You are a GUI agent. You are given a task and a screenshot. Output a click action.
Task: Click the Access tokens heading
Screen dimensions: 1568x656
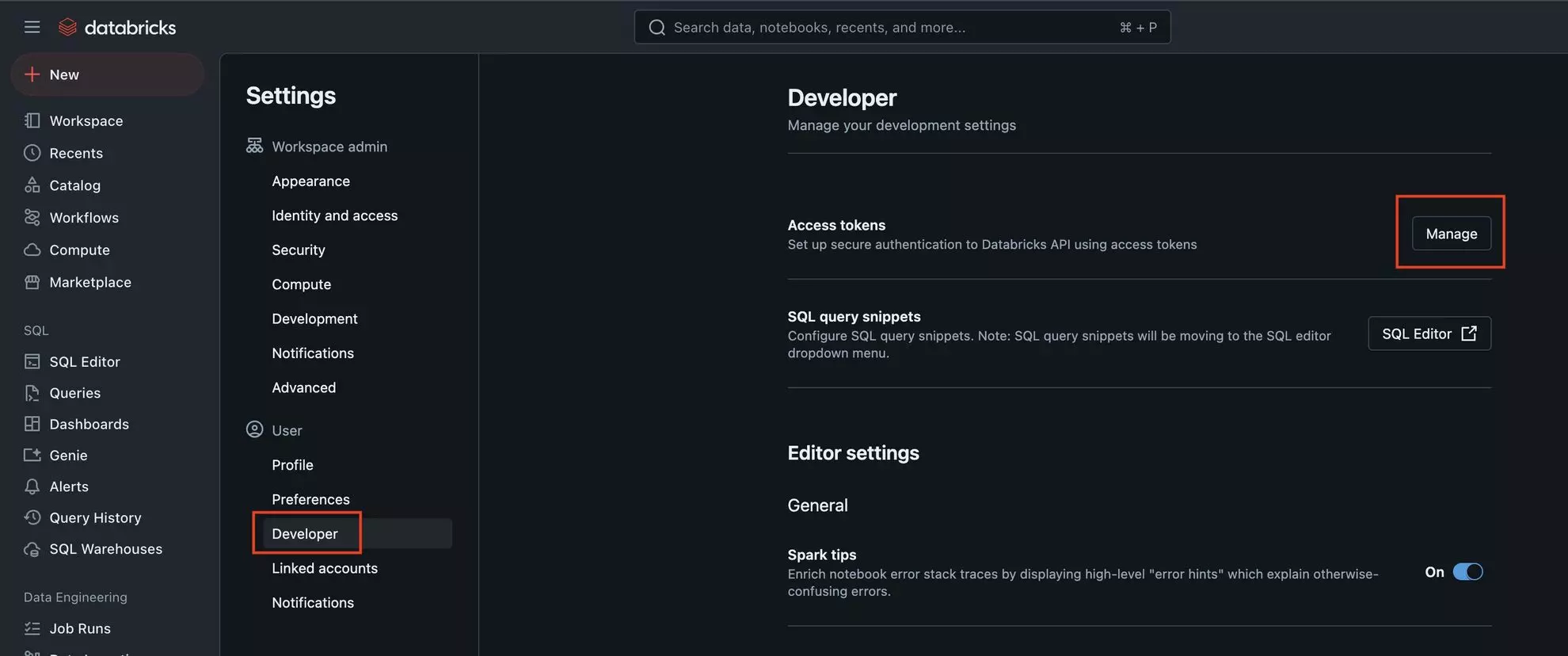836,225
